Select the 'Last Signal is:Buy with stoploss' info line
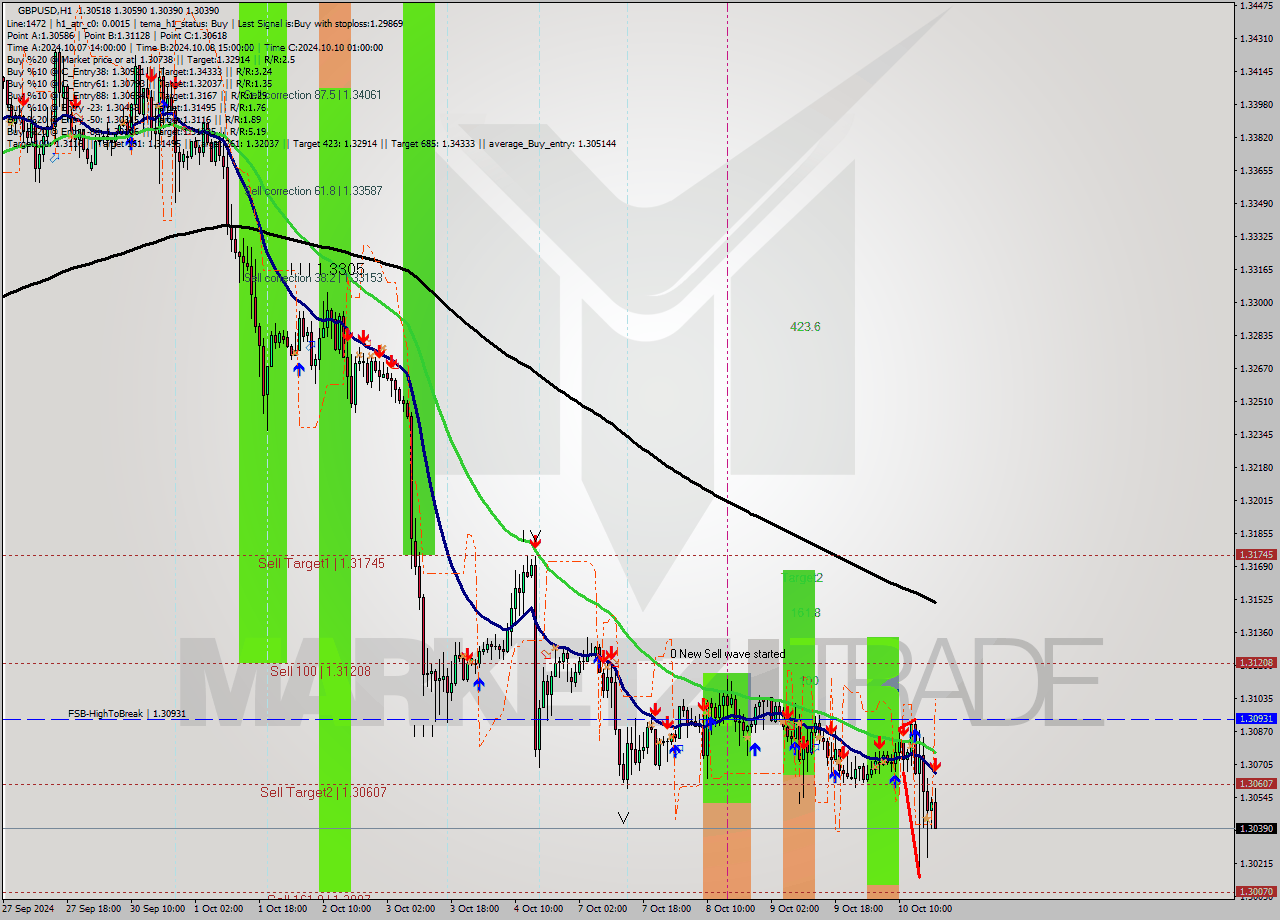1280x920 pixels. (x=320, y=23)
